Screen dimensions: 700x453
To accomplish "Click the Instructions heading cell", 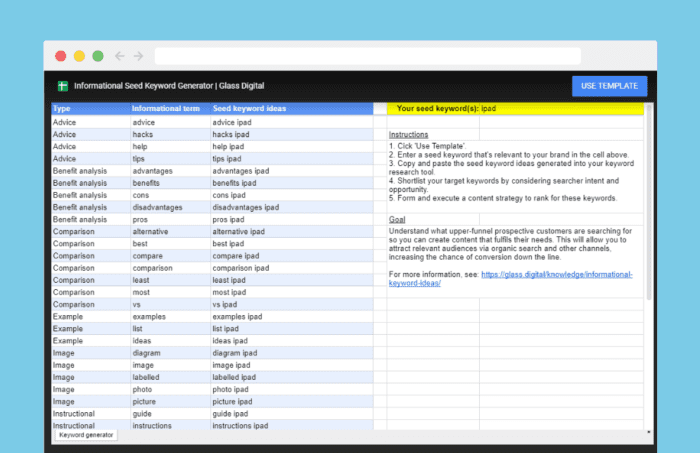I will click(x=433, y=134).
